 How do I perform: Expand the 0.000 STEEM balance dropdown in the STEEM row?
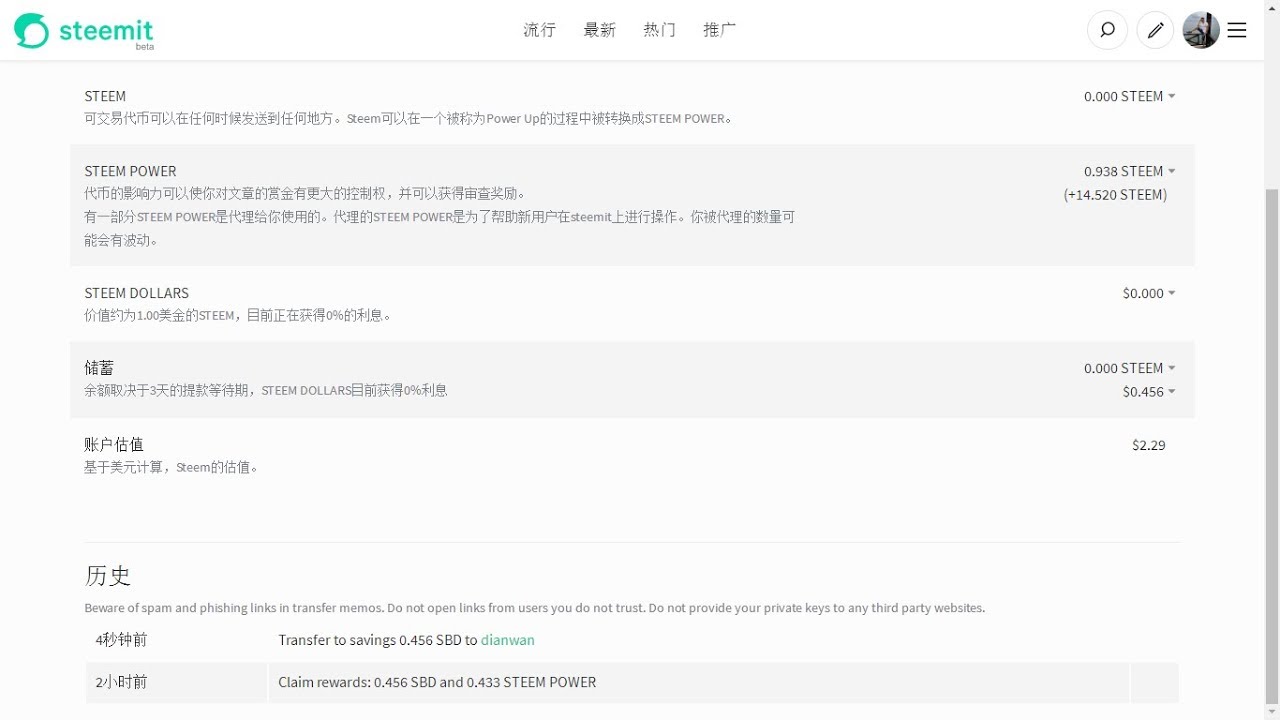pyautogui.click(x=1129, y=96)
